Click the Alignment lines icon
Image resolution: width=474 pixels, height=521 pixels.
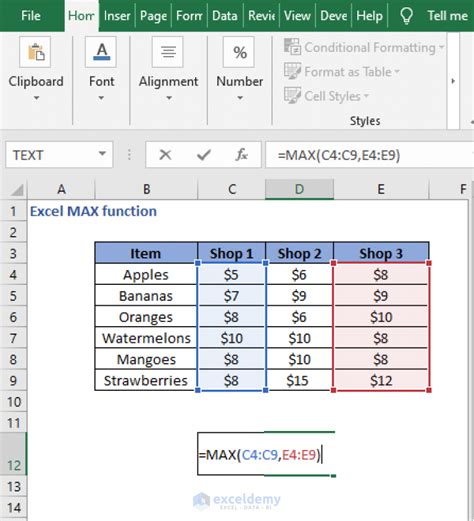pyautogui.click(x=168, y=52)
